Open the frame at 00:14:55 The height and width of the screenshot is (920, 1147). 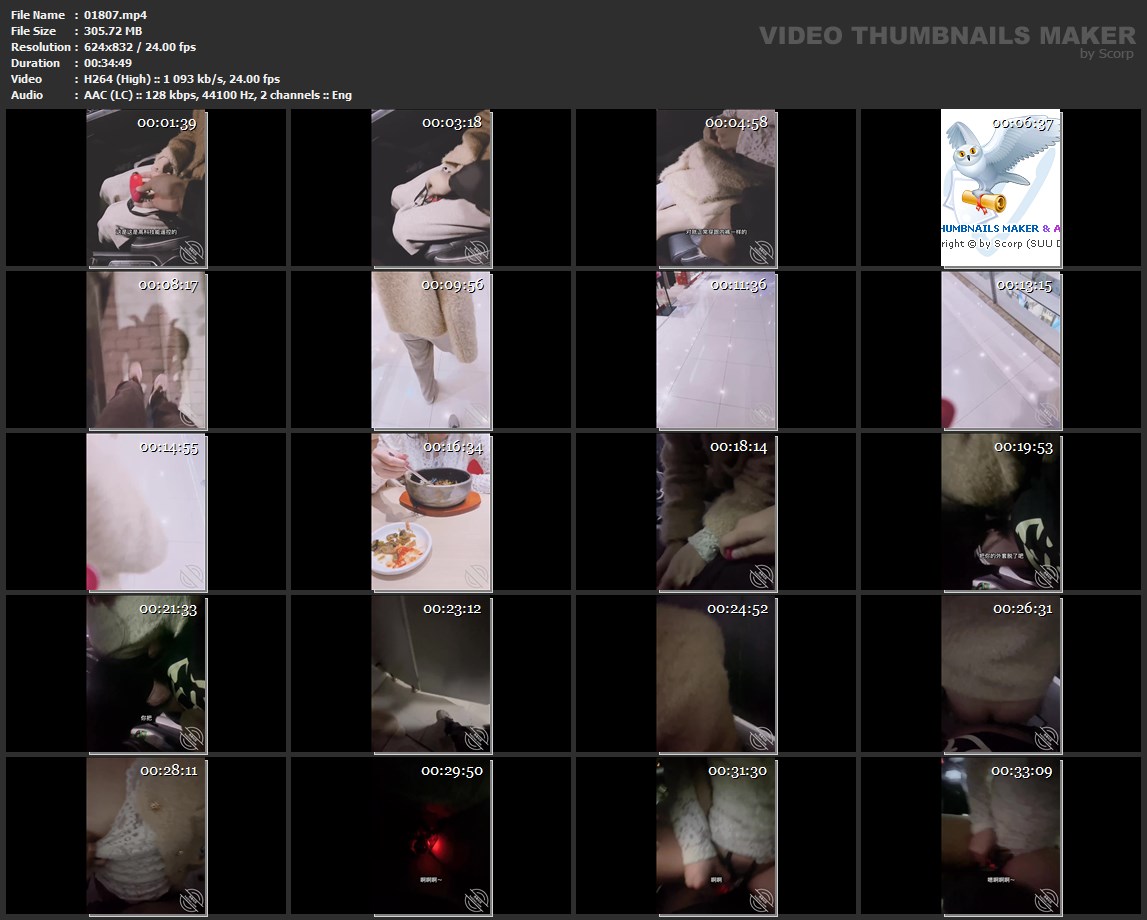click(146, 513)
